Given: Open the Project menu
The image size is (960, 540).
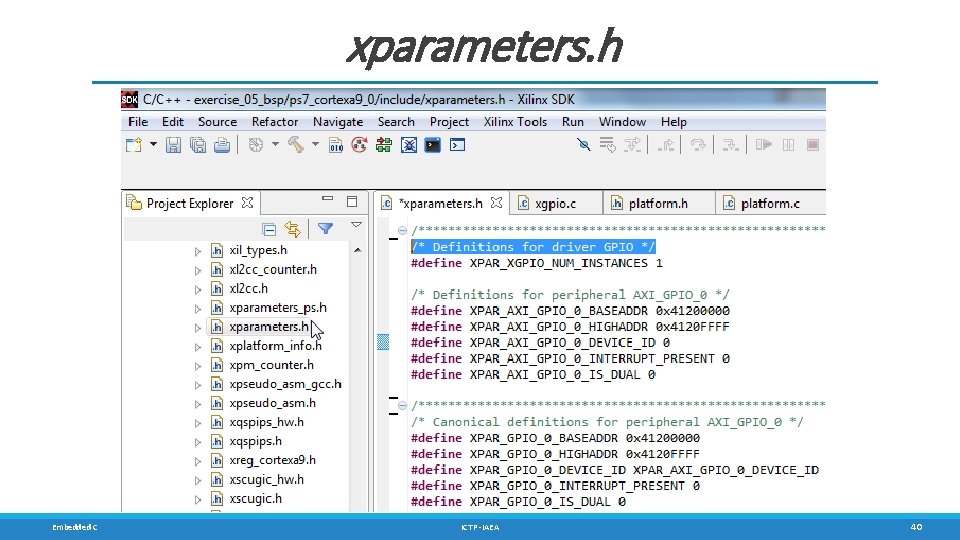Looking at the screenshot, I should 449,122.
